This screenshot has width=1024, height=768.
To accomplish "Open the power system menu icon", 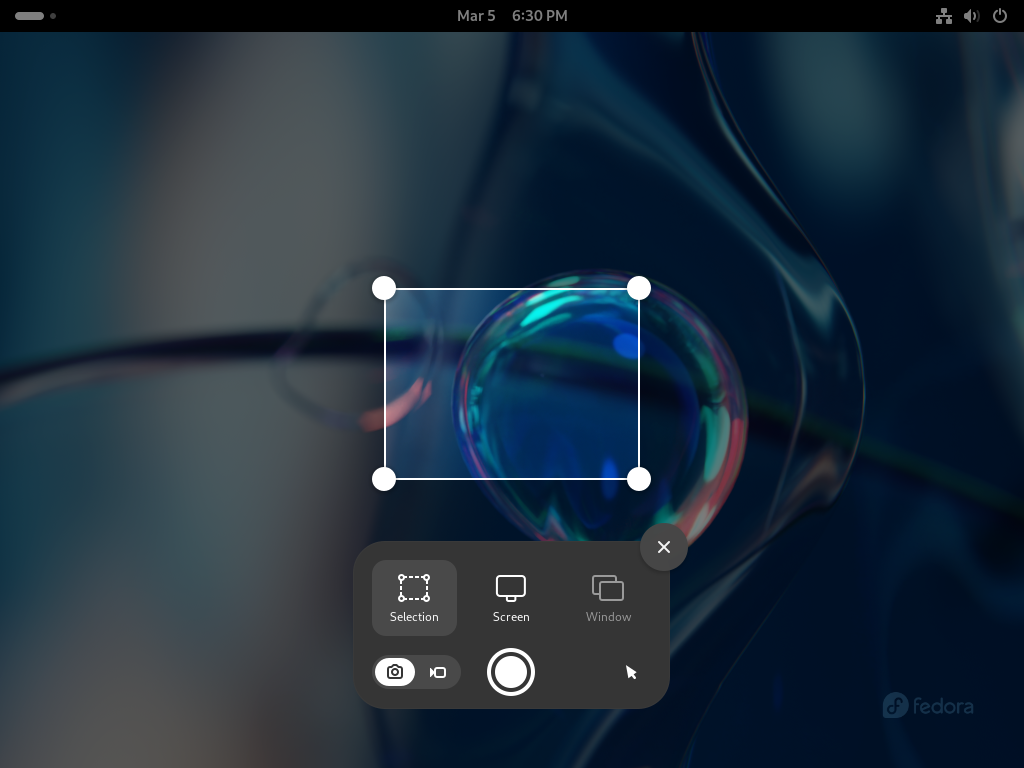I will [x=1000, y=16].
